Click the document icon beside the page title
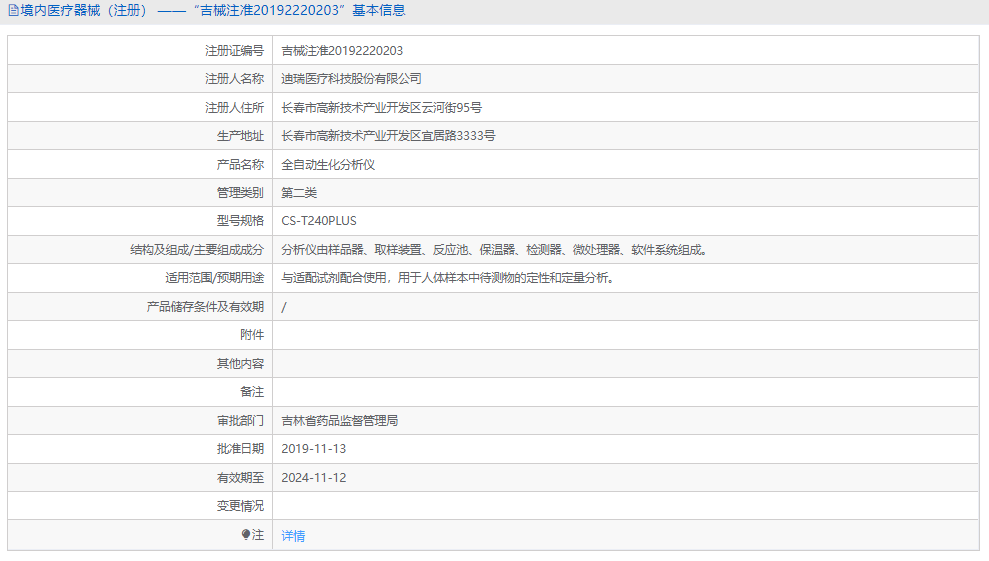 pos(13,11)
